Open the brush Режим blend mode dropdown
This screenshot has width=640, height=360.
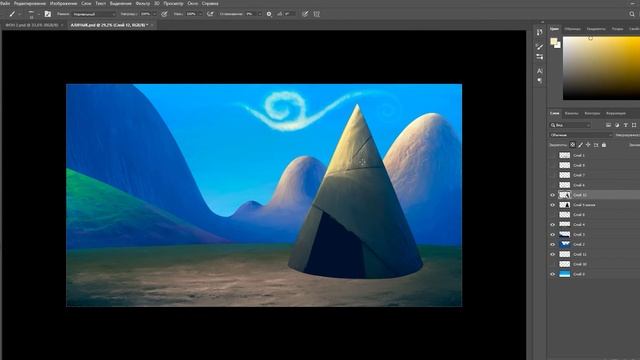(x=94, y=14)
